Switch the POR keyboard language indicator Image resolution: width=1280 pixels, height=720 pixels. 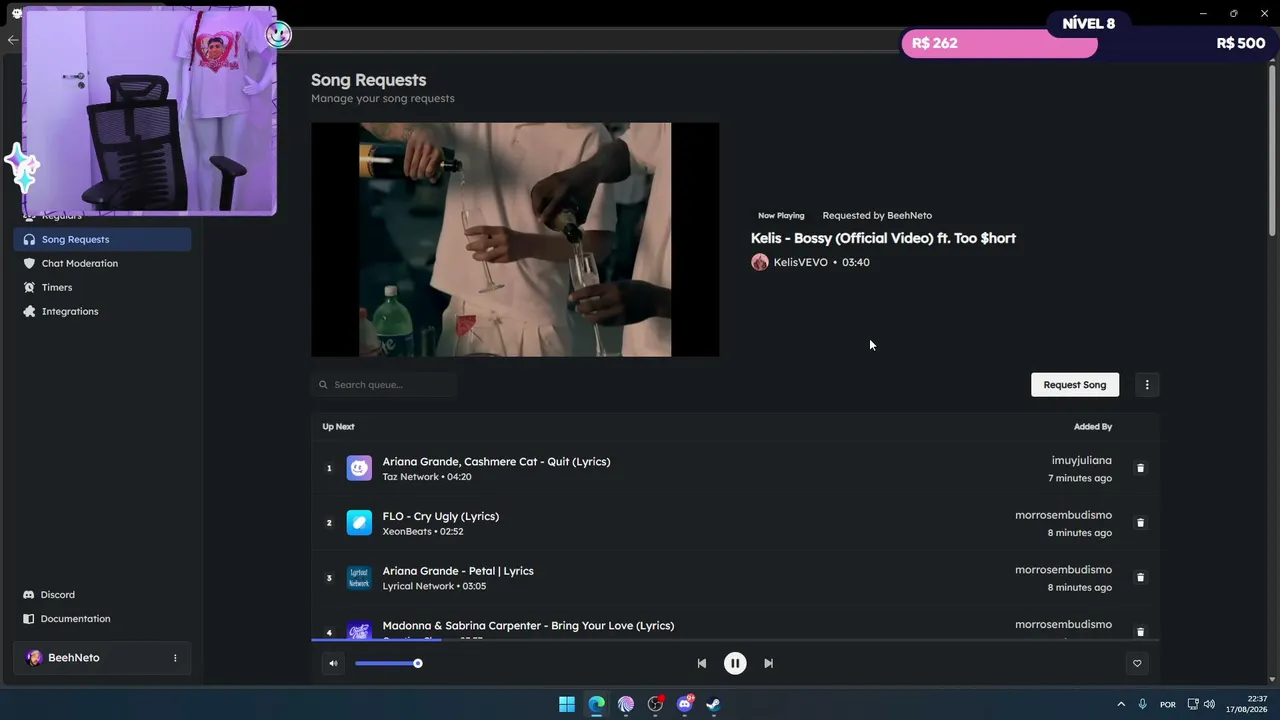[x=1168, y=704]
